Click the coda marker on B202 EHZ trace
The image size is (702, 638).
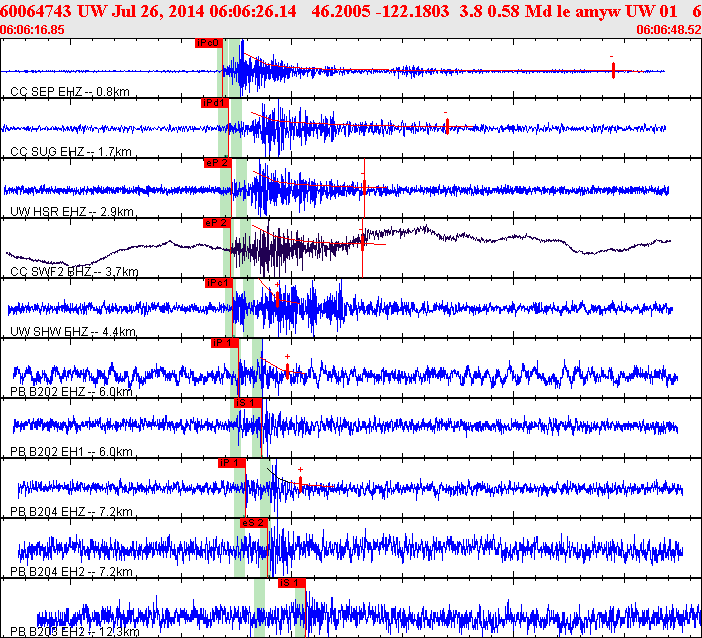point(287,371)
